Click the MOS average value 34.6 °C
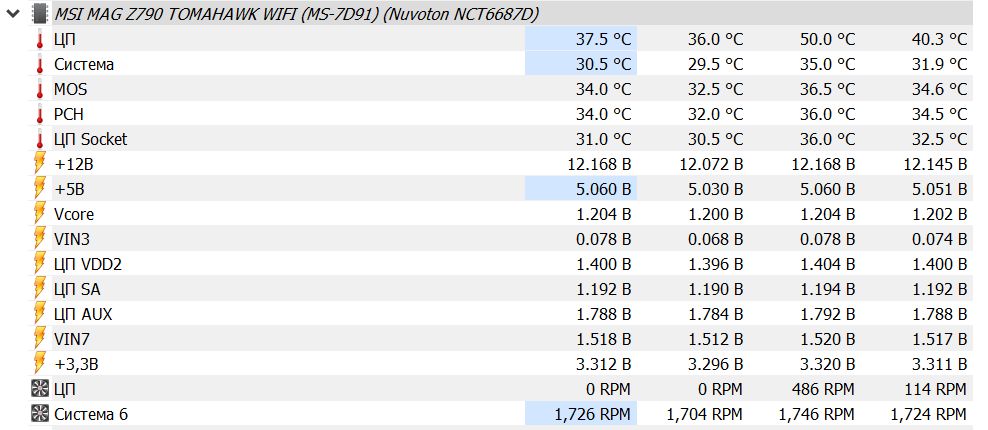The image size is (988, 430). pos(939,90)
